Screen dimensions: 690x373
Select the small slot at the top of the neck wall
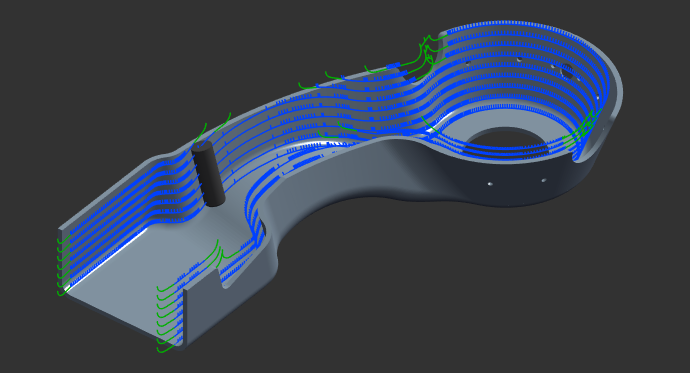tap(410, 77)
